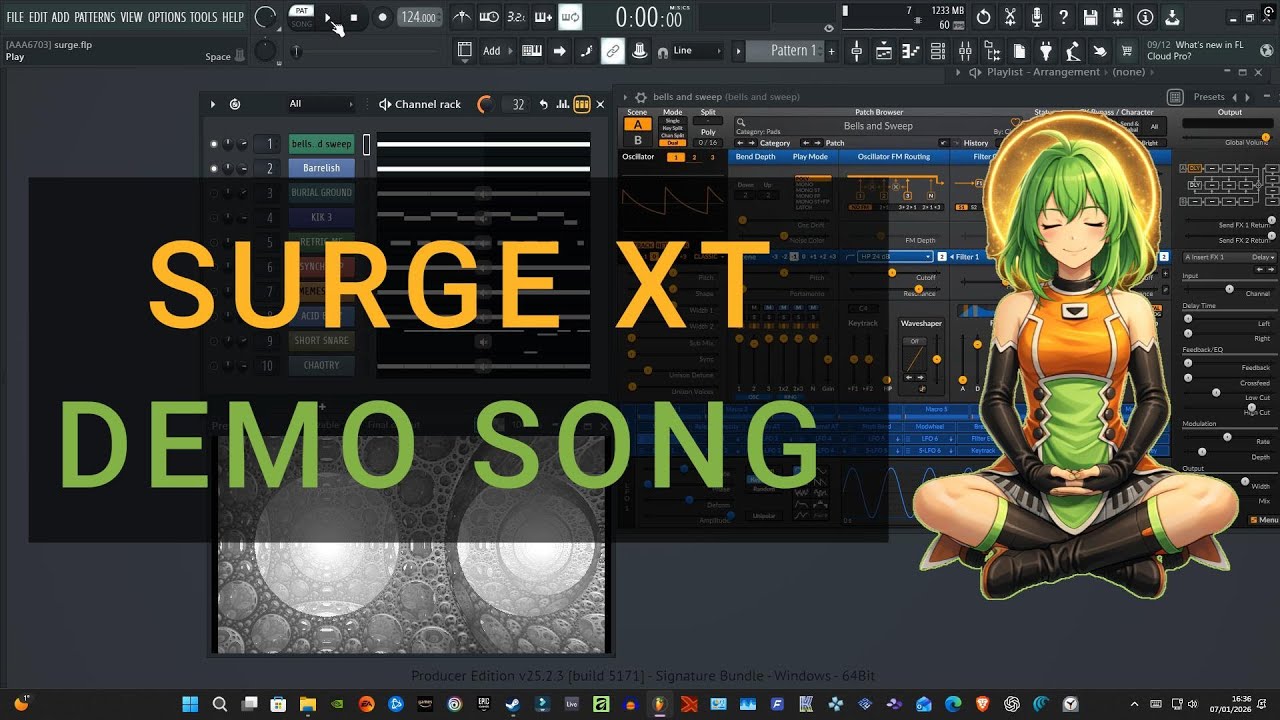Open the plugin Presets menu
Screen dimensions: 1280x720
[x=1208, y=97]
